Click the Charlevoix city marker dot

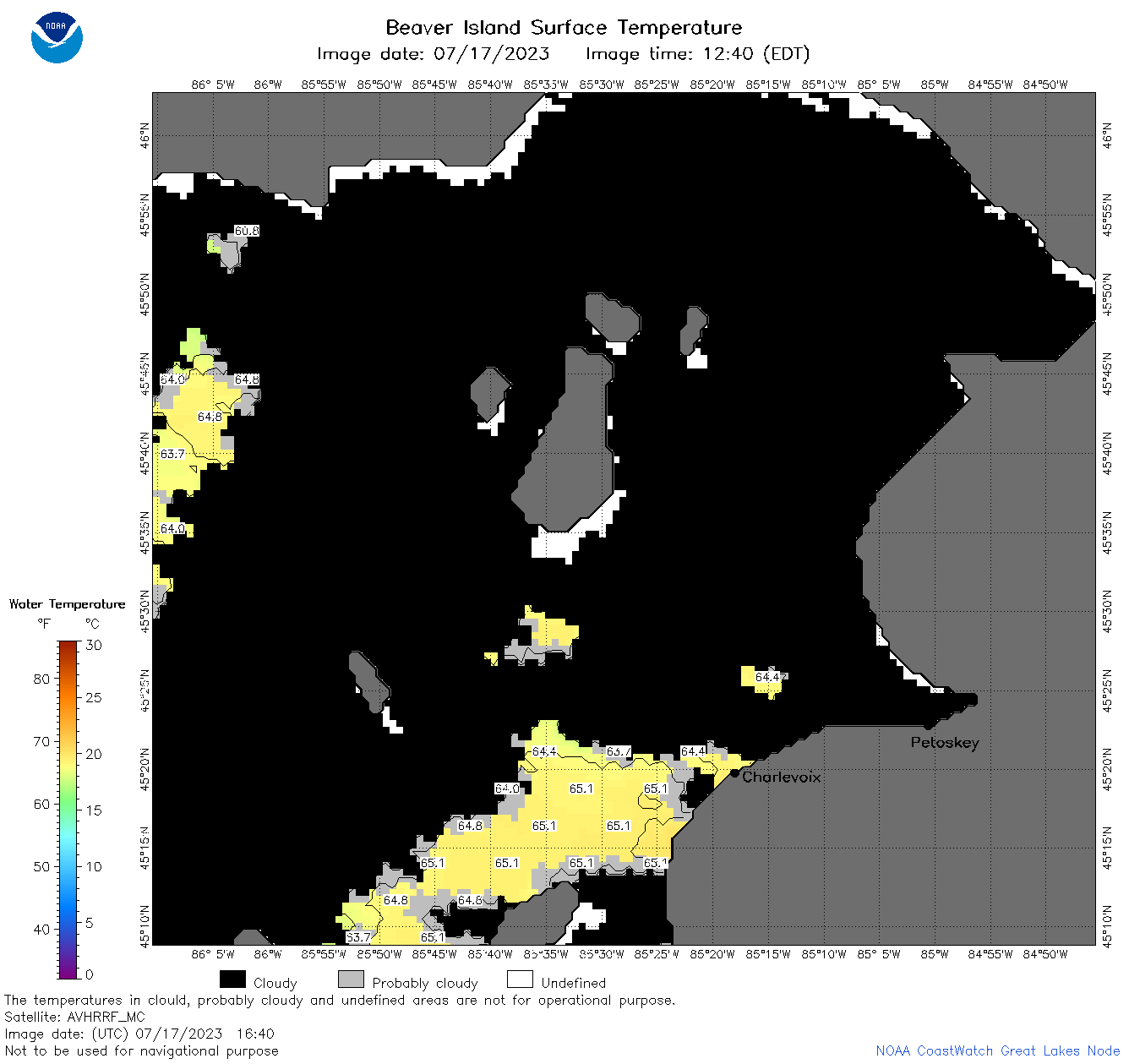[x=734, y=772]
